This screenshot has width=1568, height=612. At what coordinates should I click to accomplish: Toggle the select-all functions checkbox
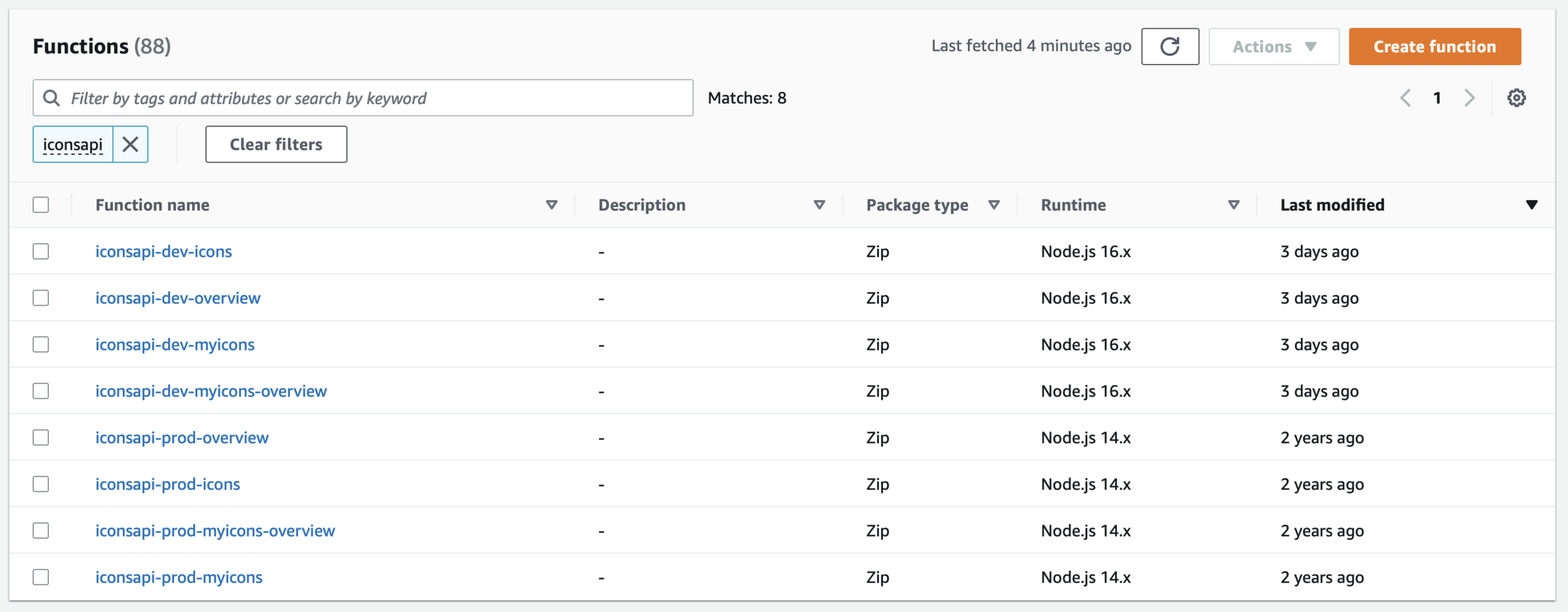41,205
